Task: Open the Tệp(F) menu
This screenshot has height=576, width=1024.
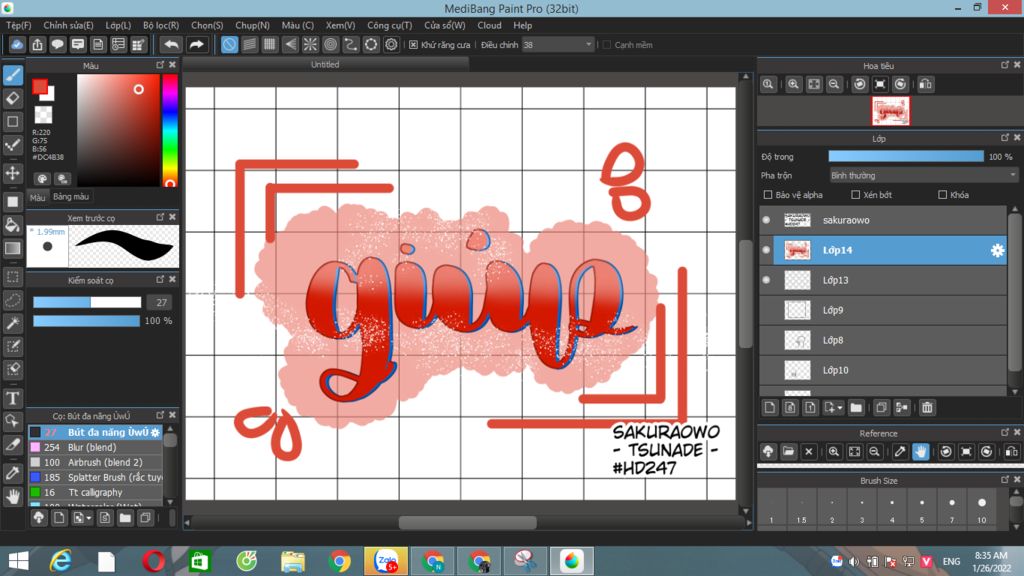Action: [19, 25]
